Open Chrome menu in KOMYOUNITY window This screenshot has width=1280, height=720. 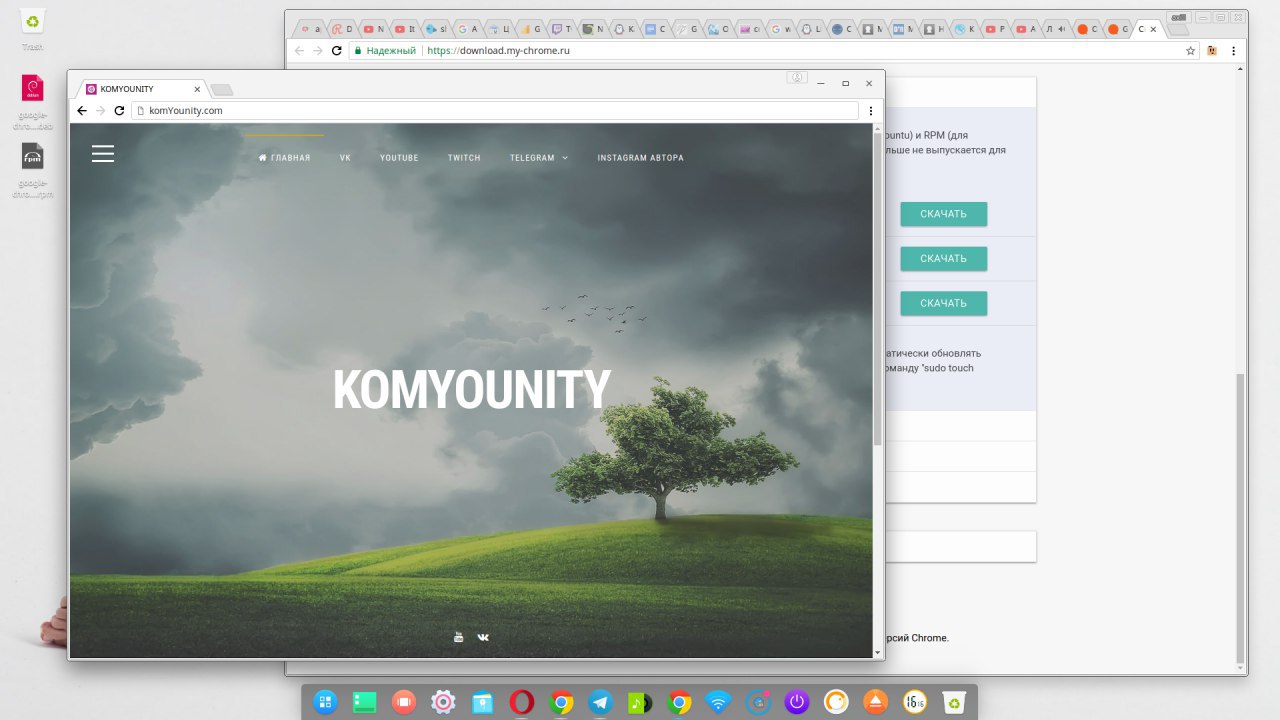tap(870, 110)
